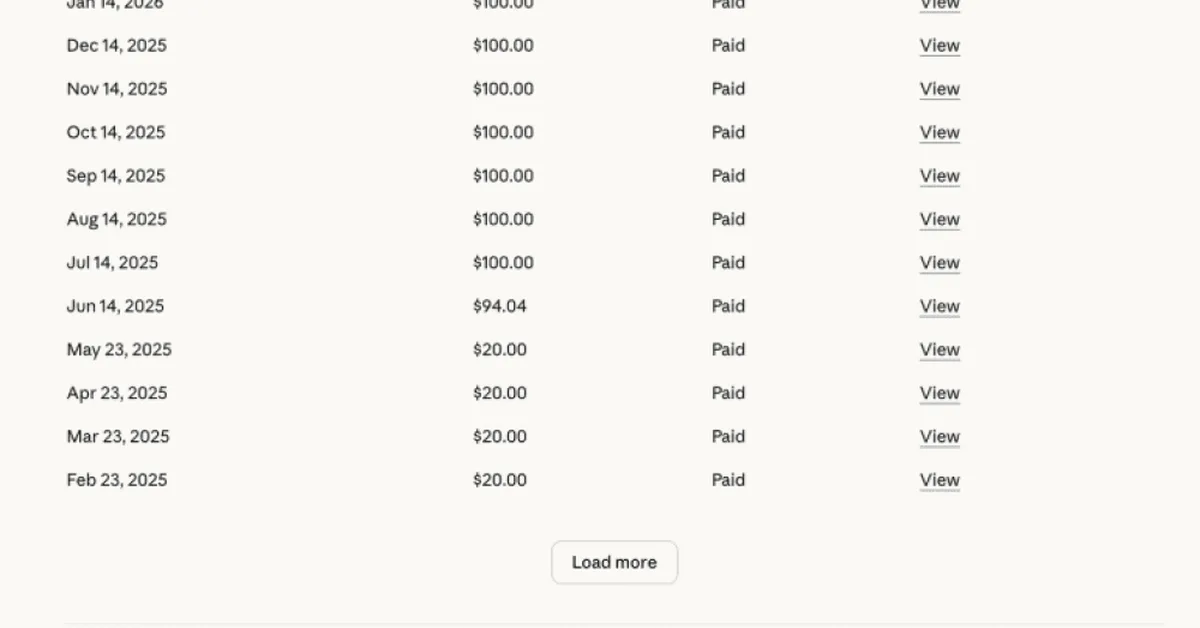Click the Dec 14, 2025 date text
The image size is (1200, 628).
[116, 46]
